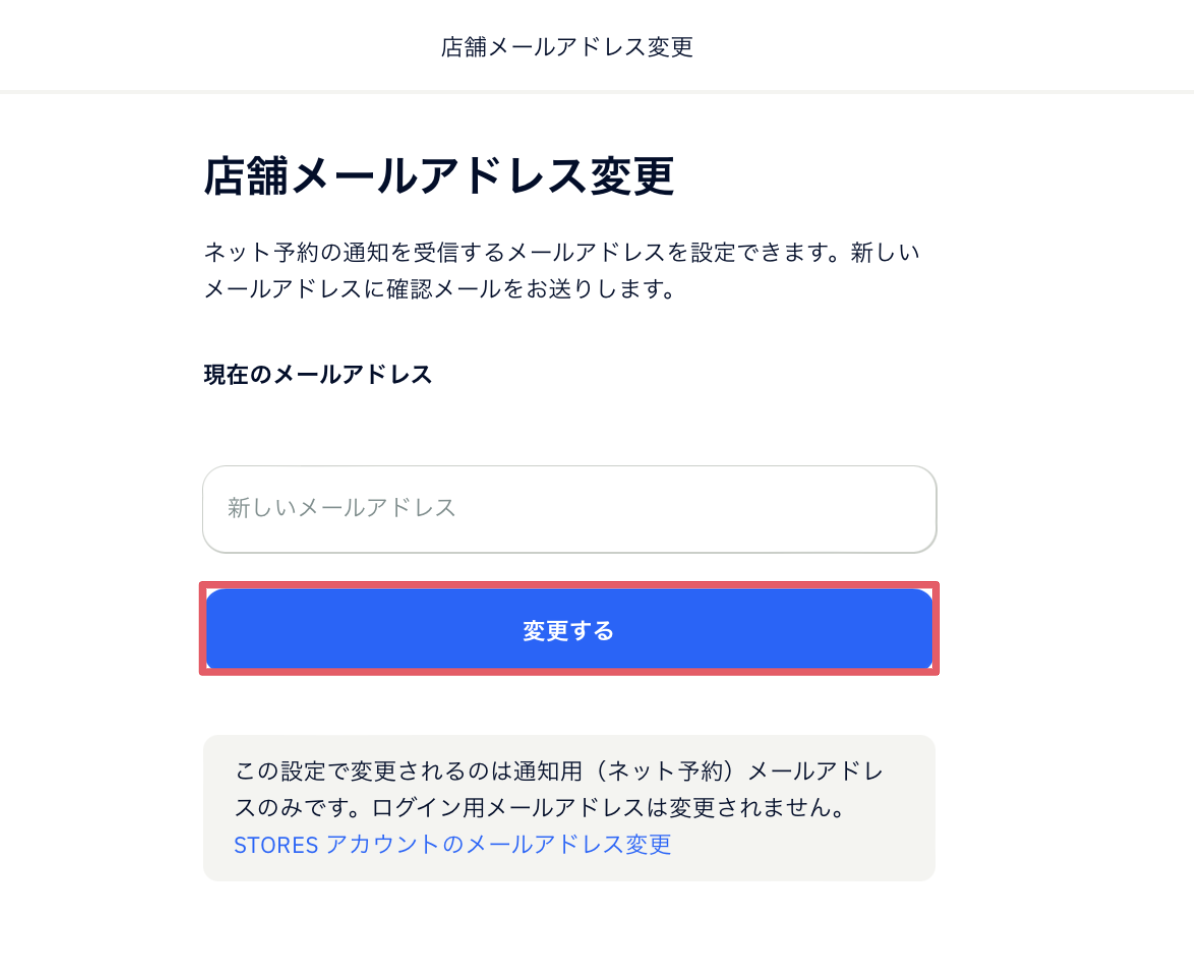Screen dimensions: 1194x964
Task: Click the 現在のメールアドレス label
Action: click(318, 375)
